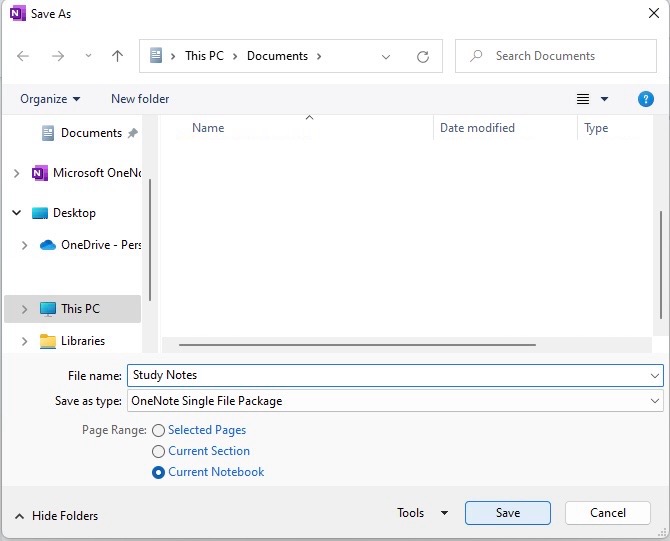Open the Tools dropdown arrow
Screen dimensions: 670x541
(x=444, y=513)
